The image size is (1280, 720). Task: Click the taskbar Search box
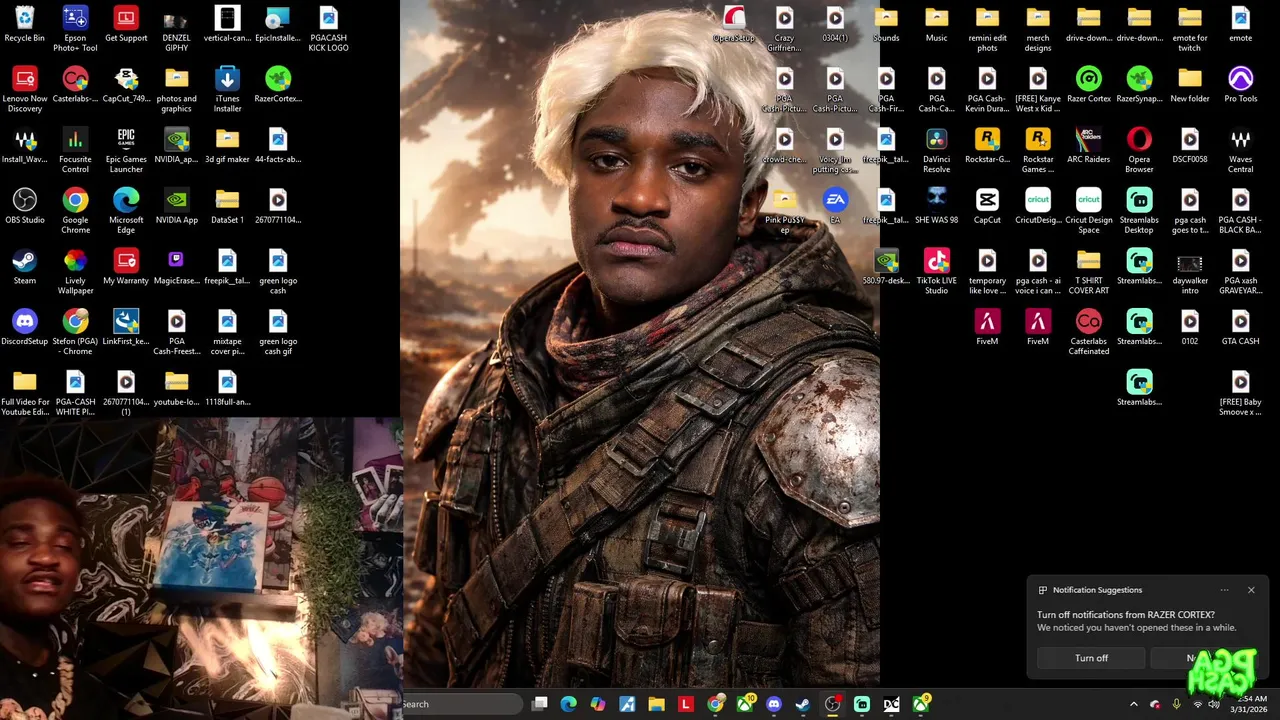tap(461, 704)
